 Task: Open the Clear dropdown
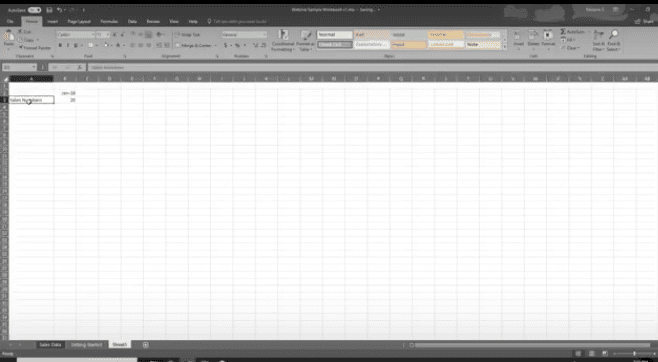point(570,48)
